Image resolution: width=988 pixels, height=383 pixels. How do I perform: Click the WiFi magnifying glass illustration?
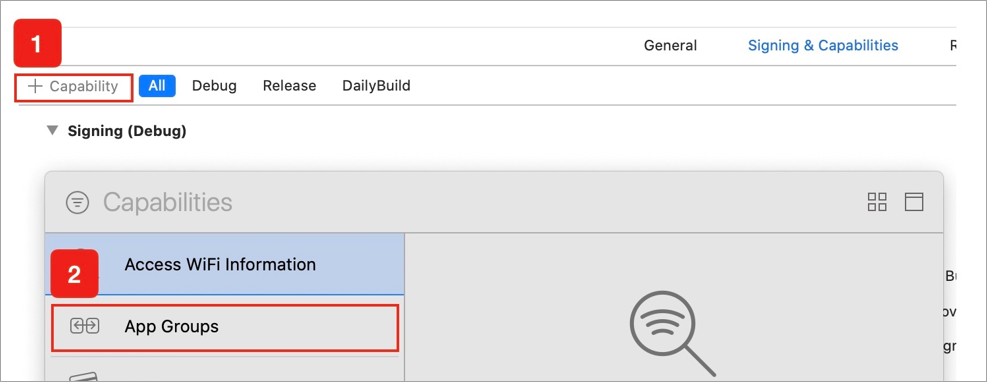[673, 333]
